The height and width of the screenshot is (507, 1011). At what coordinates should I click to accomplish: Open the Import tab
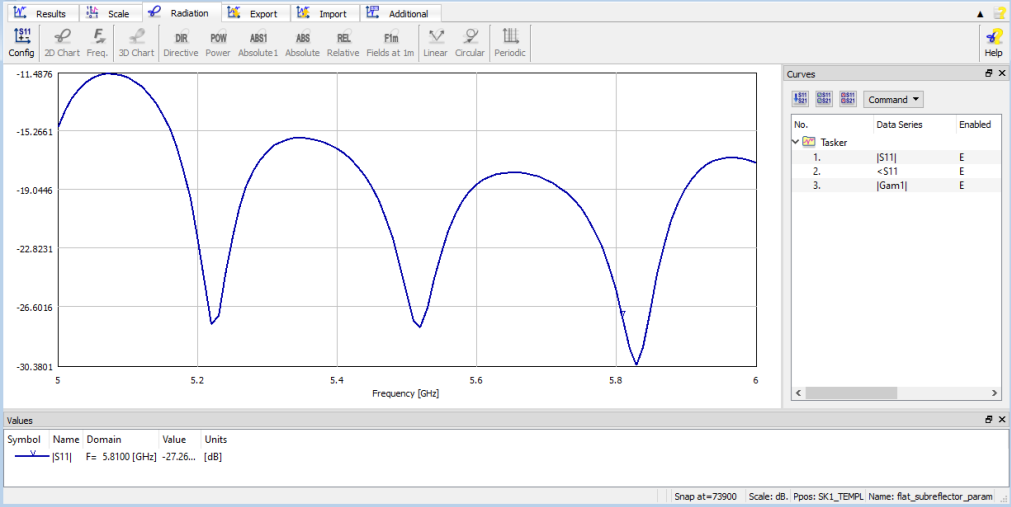pos(324,14)
